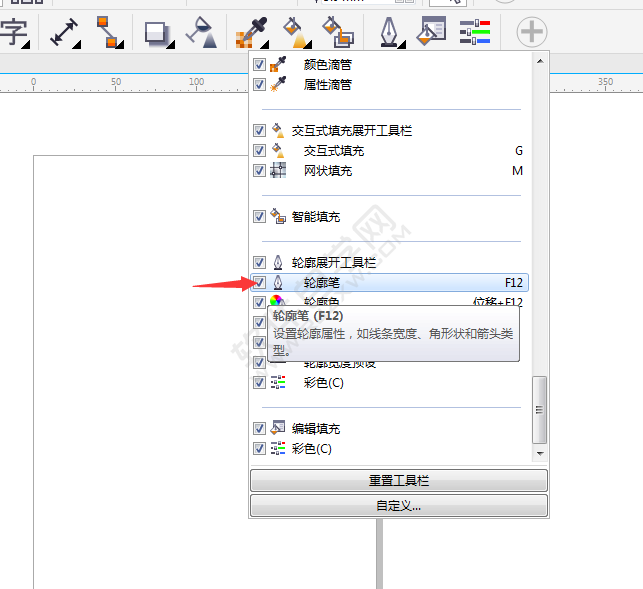This screenshot has height=589, width=643.
Task: Select the Parallel Dimension tool
Action: (64, 32)
